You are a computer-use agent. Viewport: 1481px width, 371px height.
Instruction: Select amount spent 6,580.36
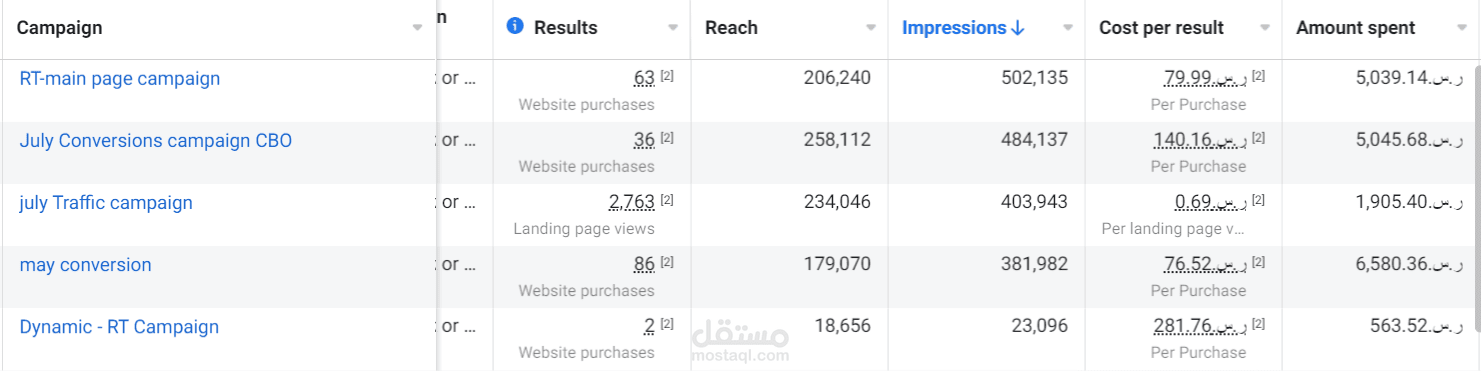click(x=1409, y=264)
